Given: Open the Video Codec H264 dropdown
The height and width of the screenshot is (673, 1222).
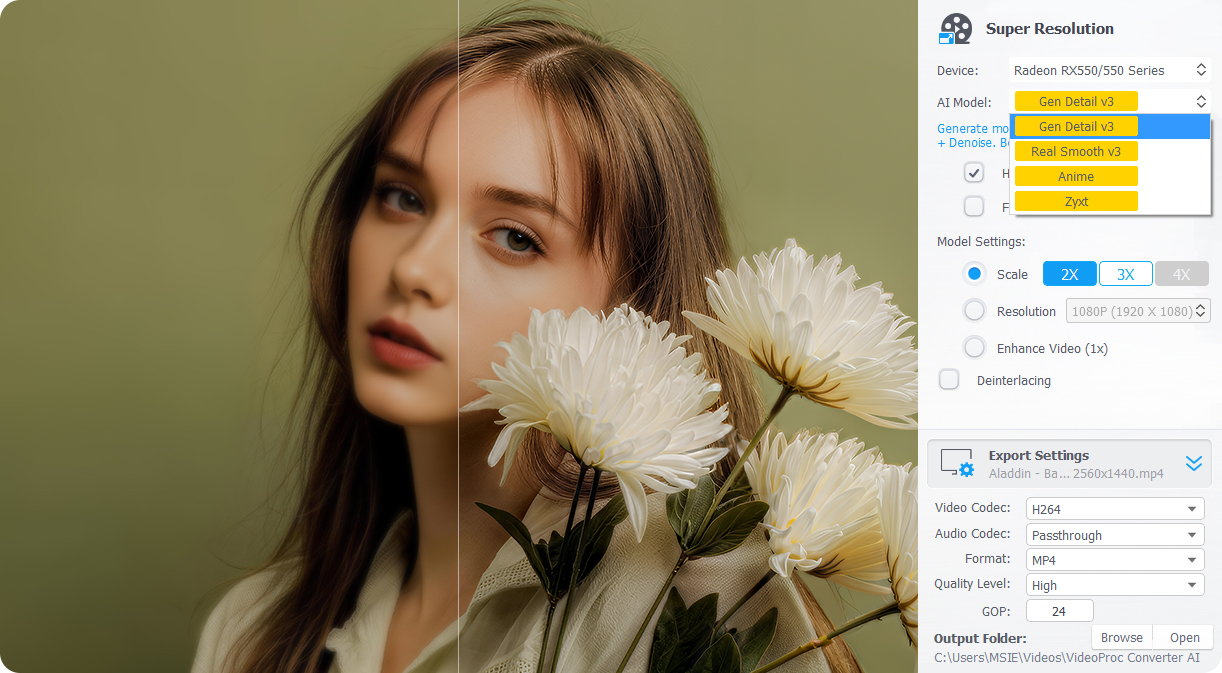Looking at the screenshot, I should [1115, 509].
